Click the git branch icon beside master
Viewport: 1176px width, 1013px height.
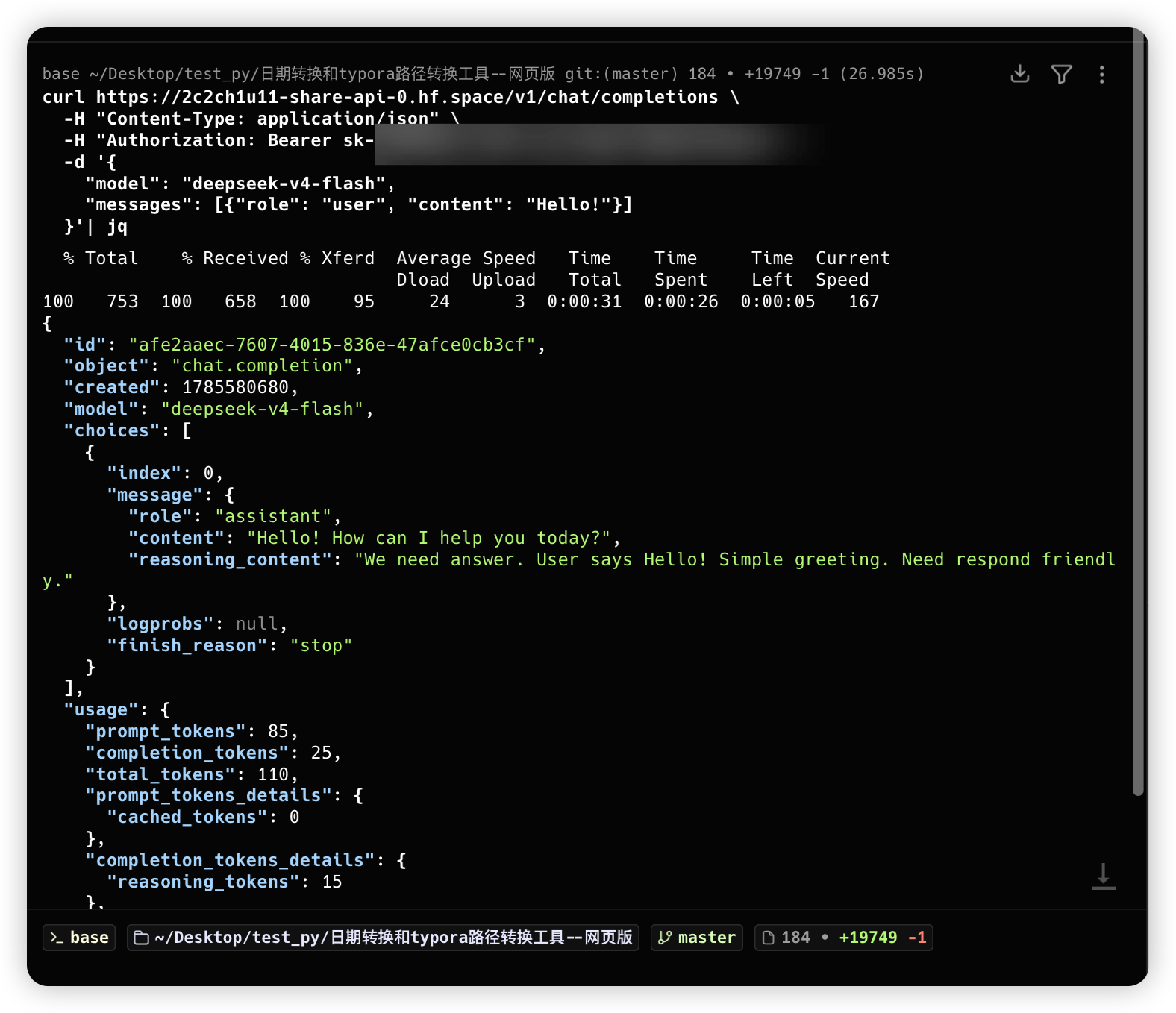(665, 938)
